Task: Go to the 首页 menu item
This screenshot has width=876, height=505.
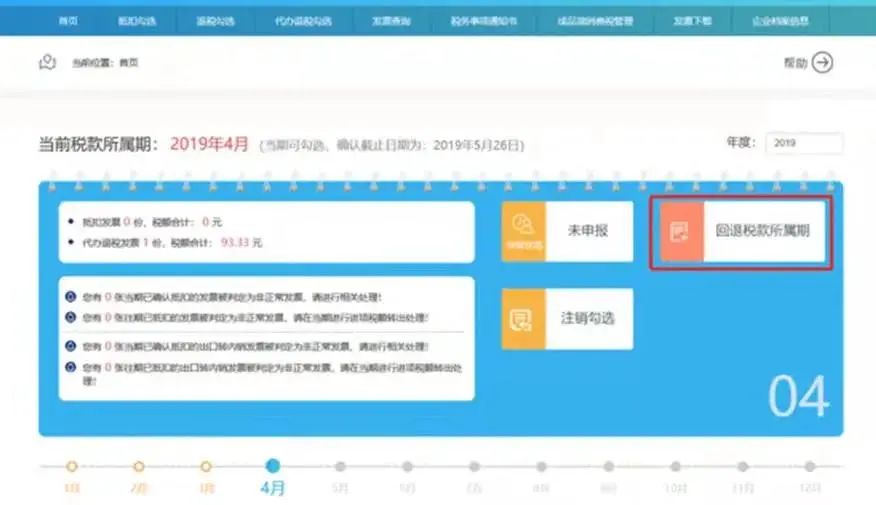Action: (x=68, y=20)
